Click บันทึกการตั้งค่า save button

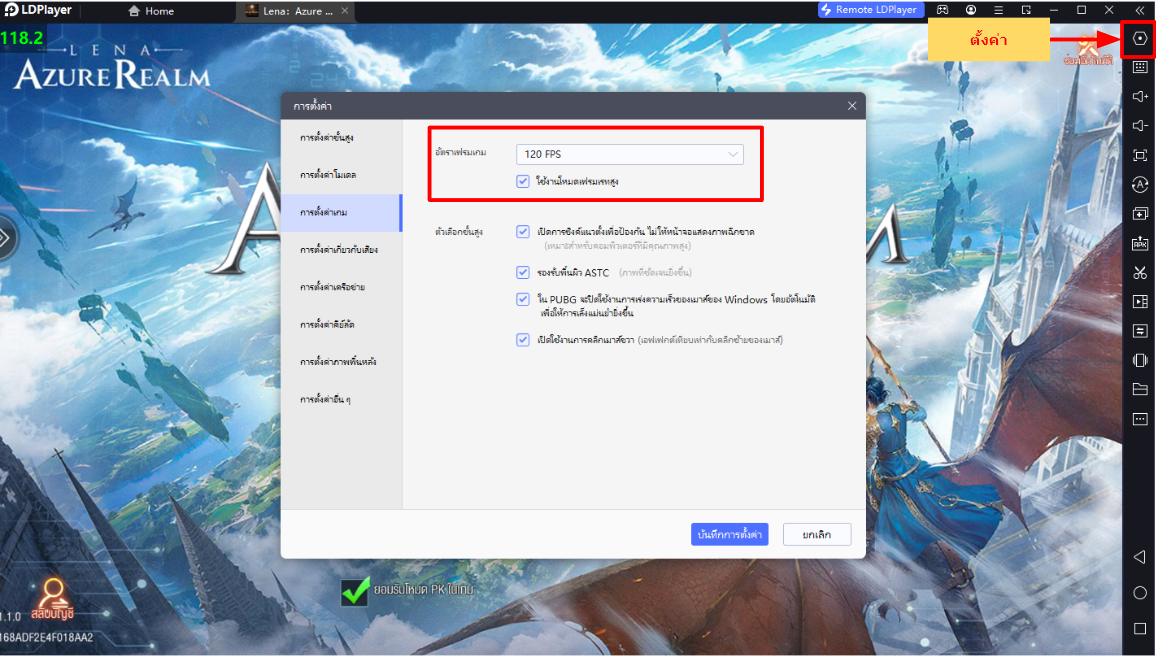[x=729, y=534]
